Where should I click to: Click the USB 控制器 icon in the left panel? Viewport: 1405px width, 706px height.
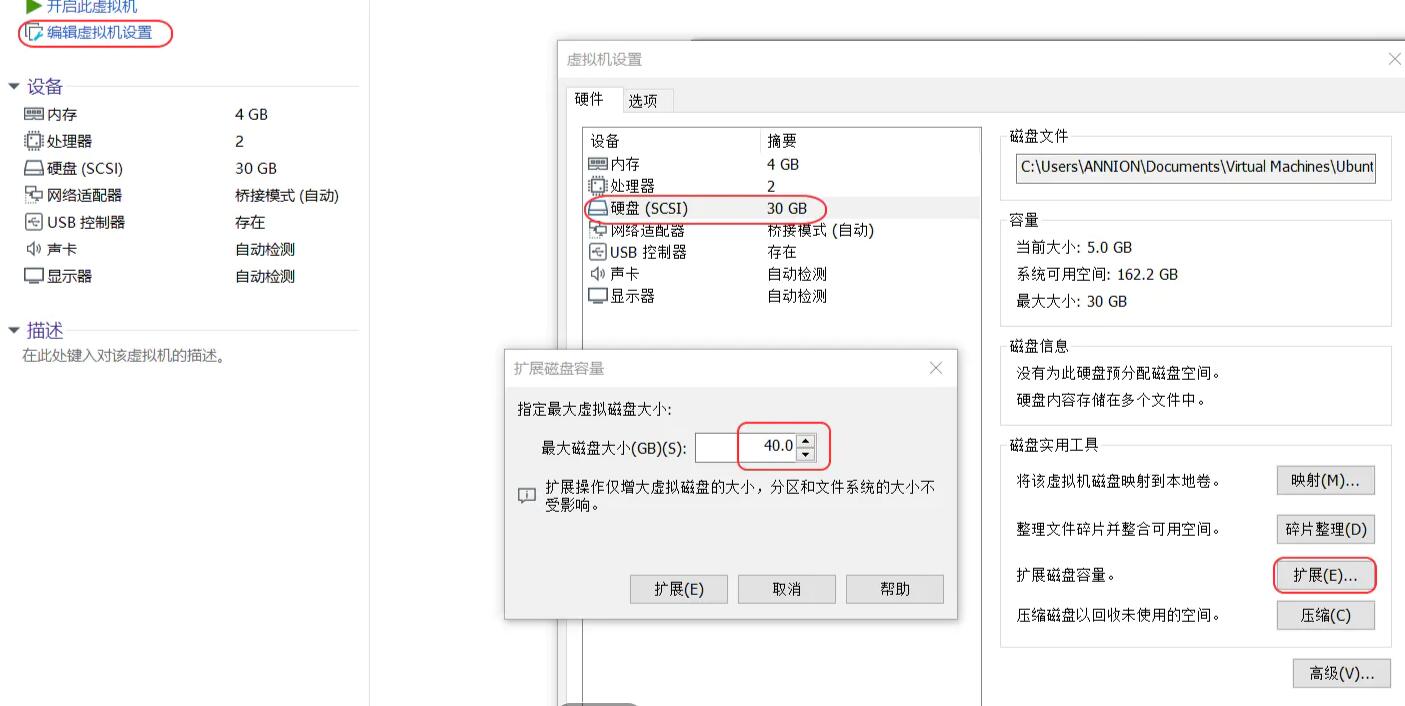tap(34, 222)
